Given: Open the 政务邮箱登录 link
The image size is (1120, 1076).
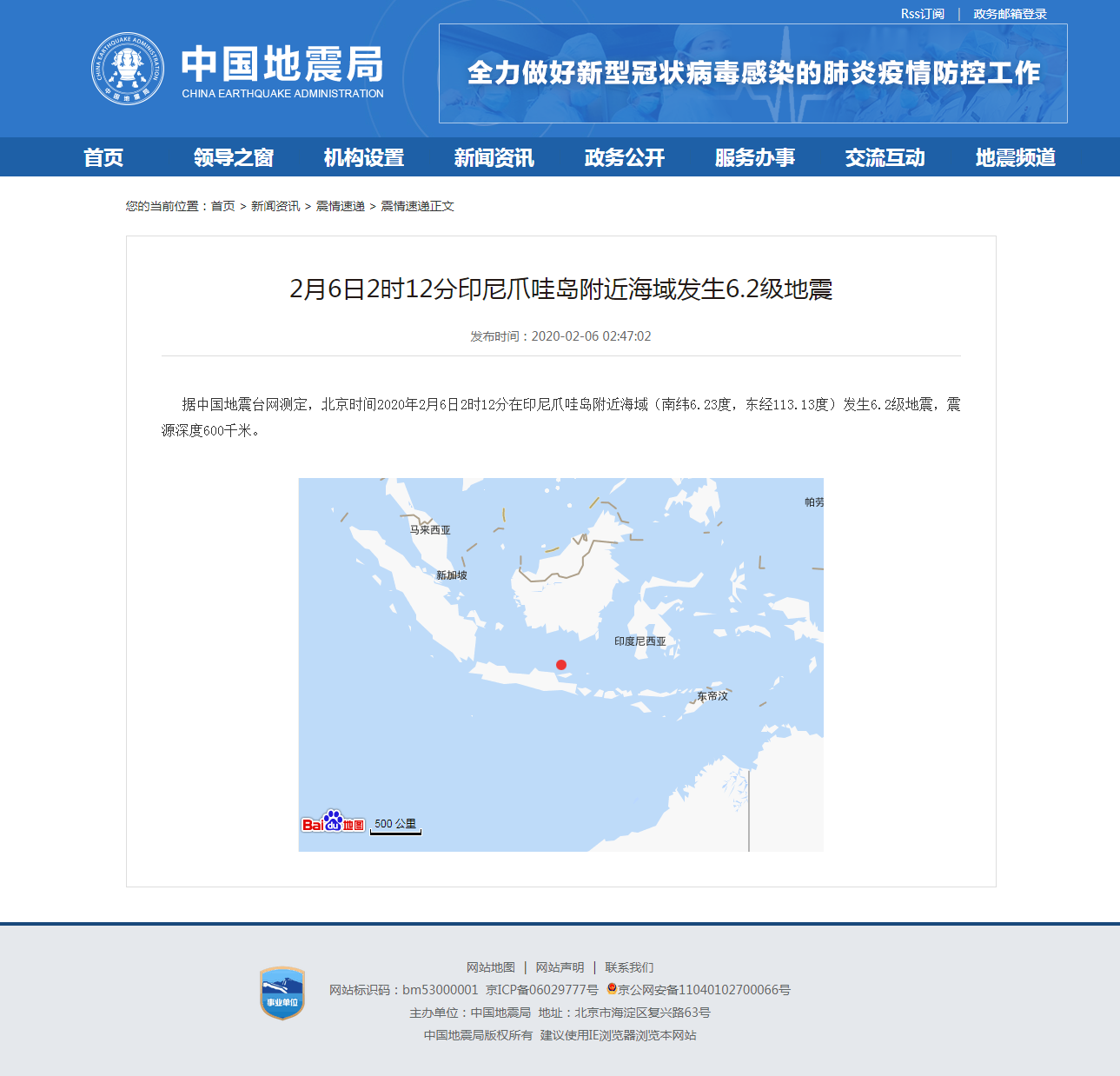Looking at the screenshot, I should pyautogui.click(x=1010, y=14).
